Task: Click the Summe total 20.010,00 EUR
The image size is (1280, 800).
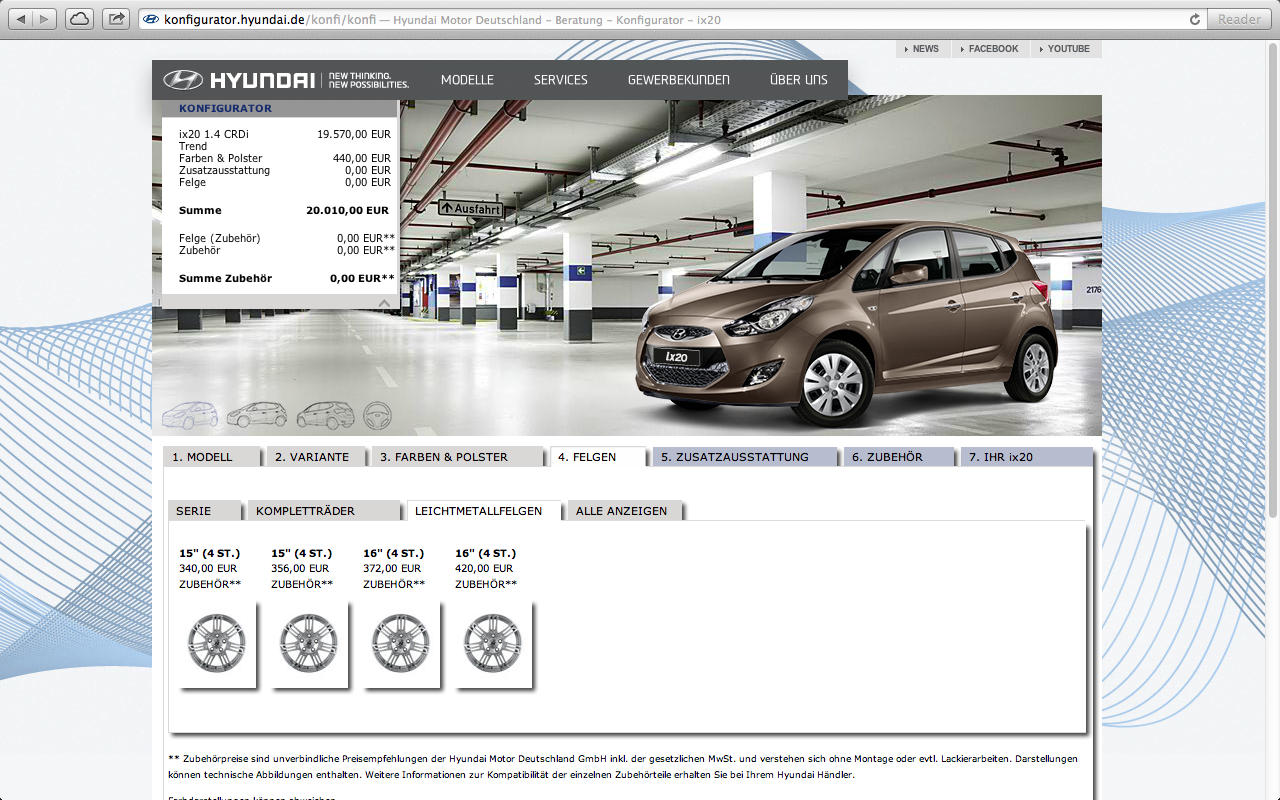Action: click(348, 211)
